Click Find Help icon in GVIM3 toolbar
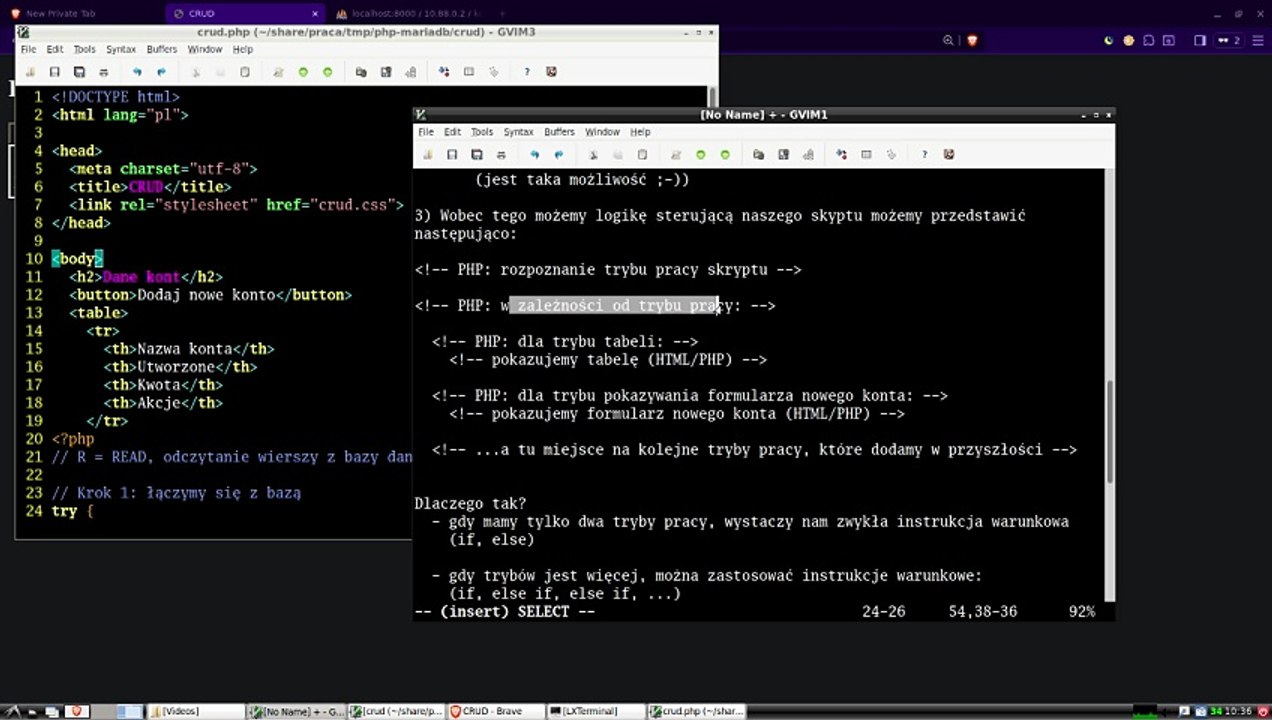The height and width of the screenshot is (720, 1272). click(x=551, y=72)
